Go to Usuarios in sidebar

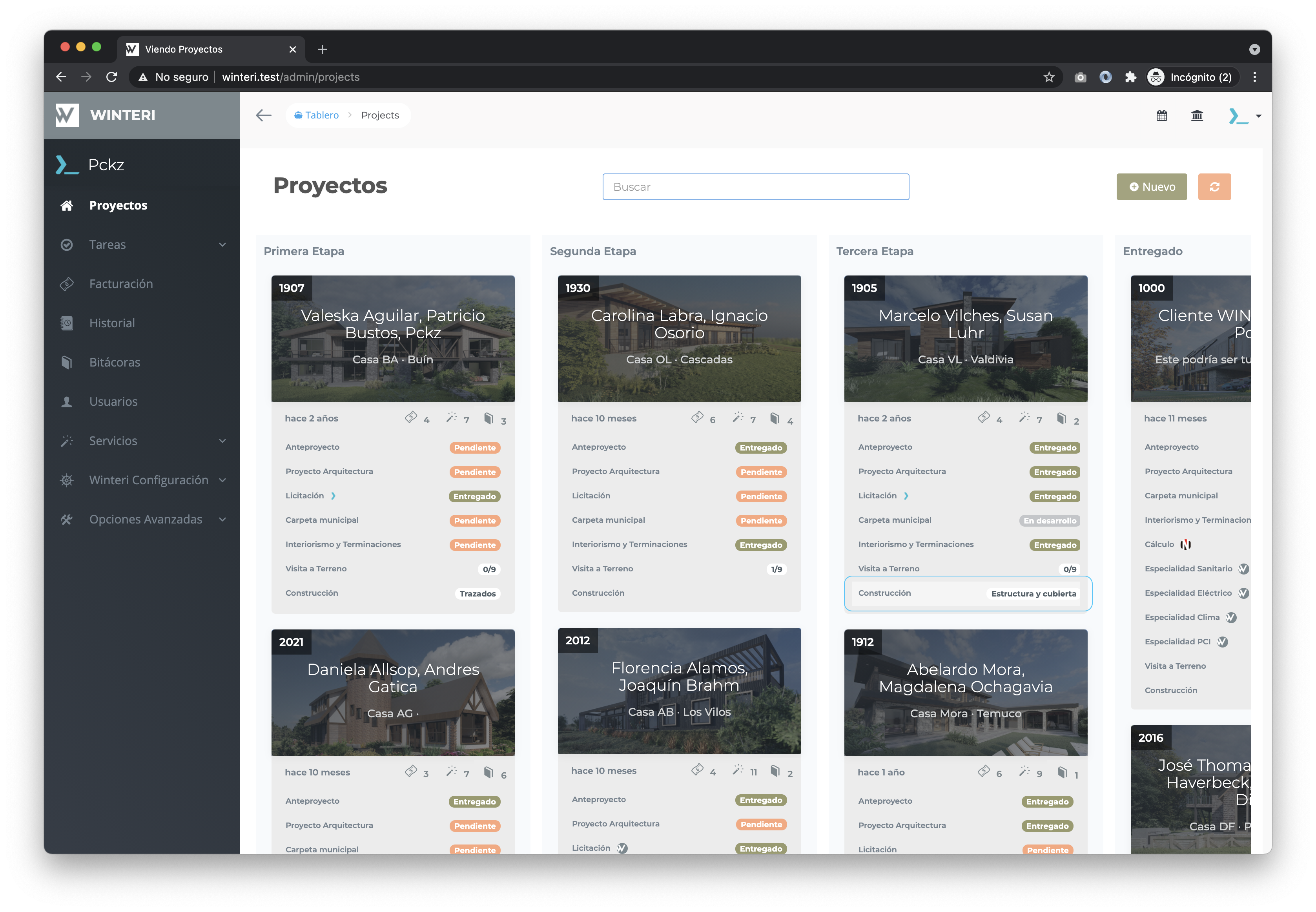tap(113, 402)
